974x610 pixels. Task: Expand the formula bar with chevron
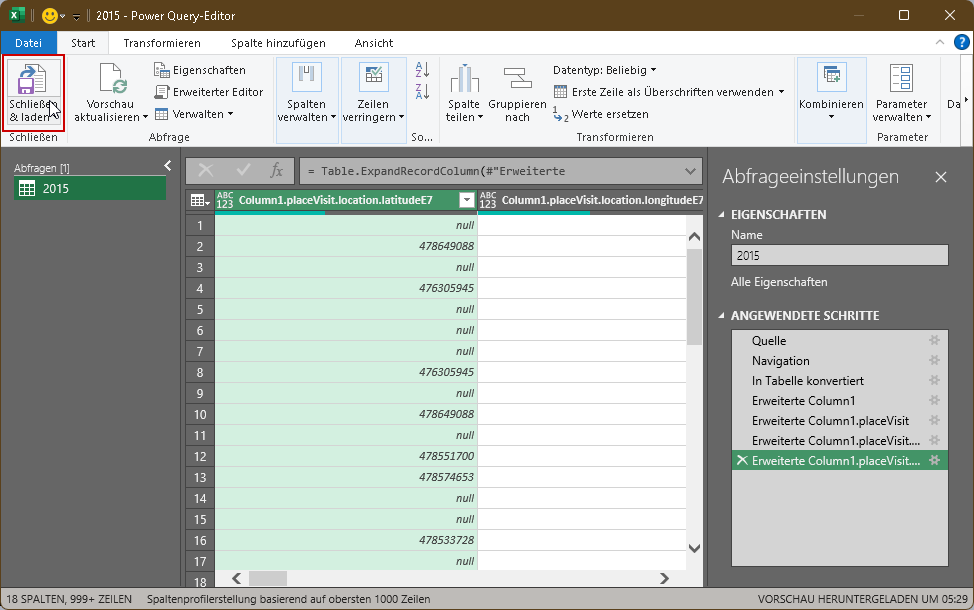689,171
